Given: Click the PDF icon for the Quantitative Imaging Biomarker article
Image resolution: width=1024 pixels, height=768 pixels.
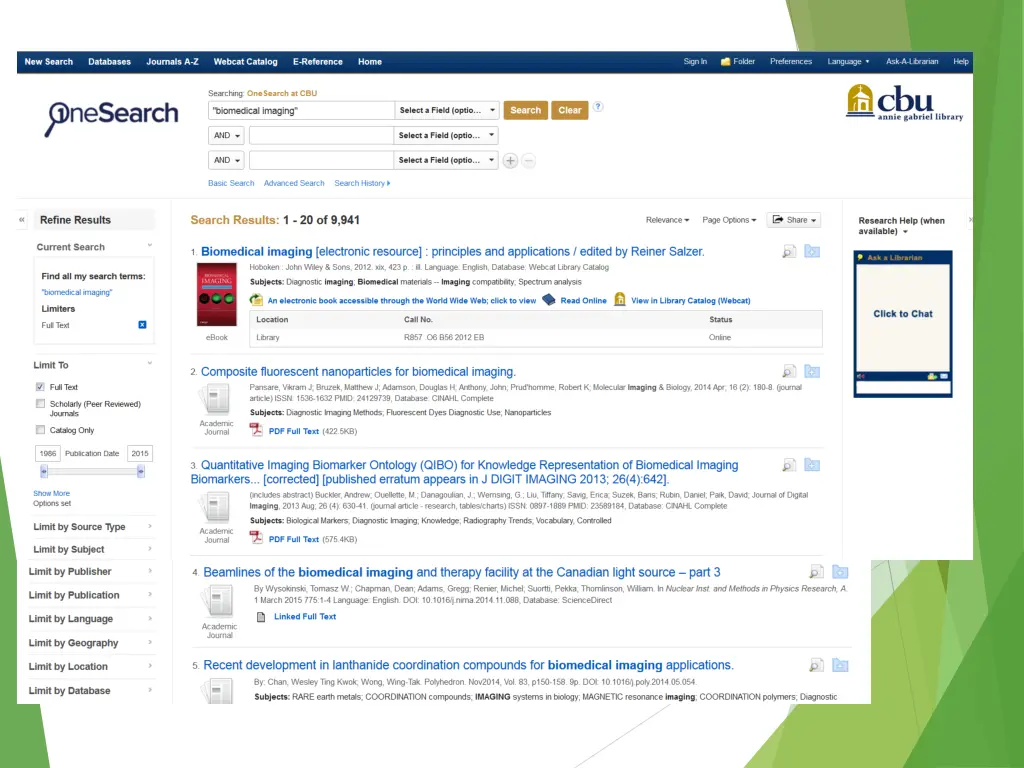Looking at the screenshot, I should pos(256,538).
